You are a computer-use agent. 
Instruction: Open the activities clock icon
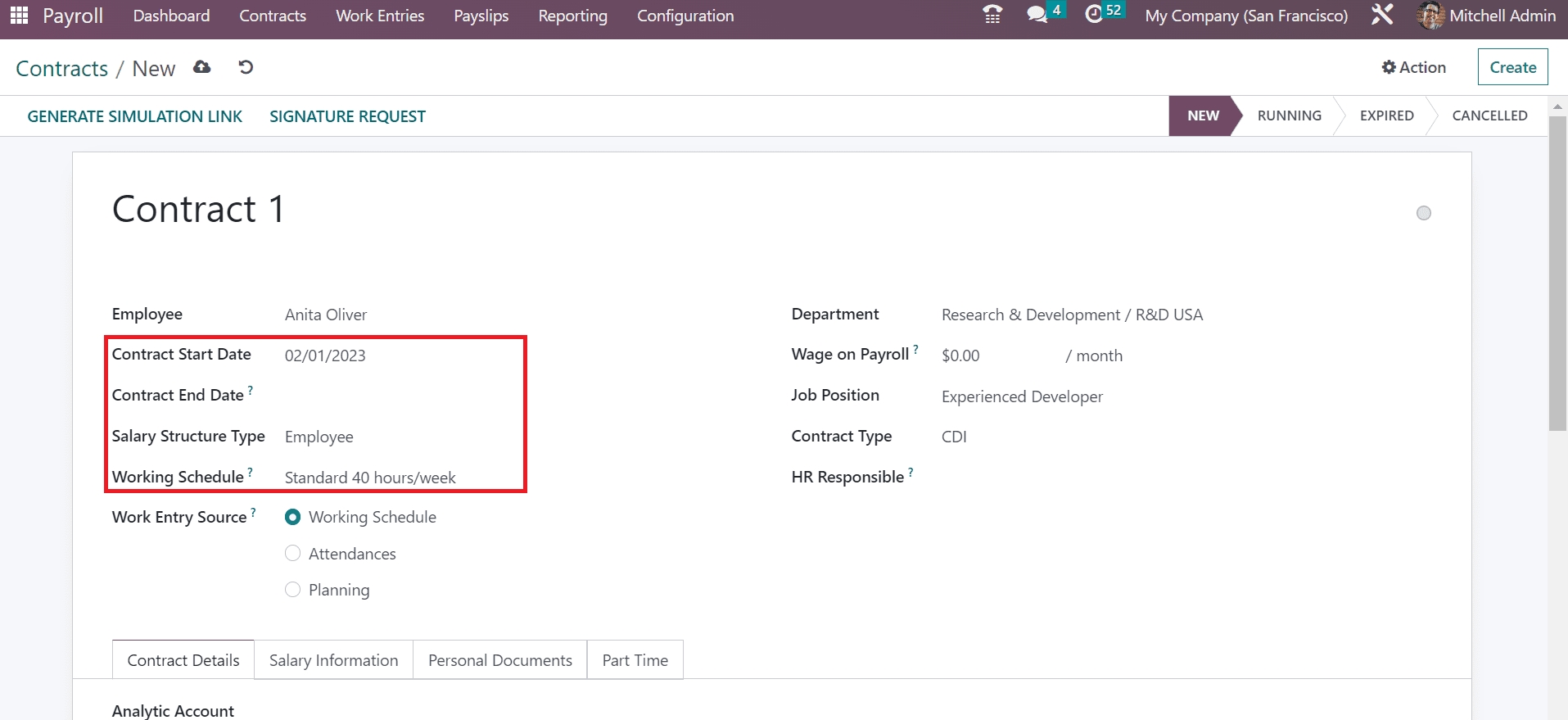[1094, 15]
